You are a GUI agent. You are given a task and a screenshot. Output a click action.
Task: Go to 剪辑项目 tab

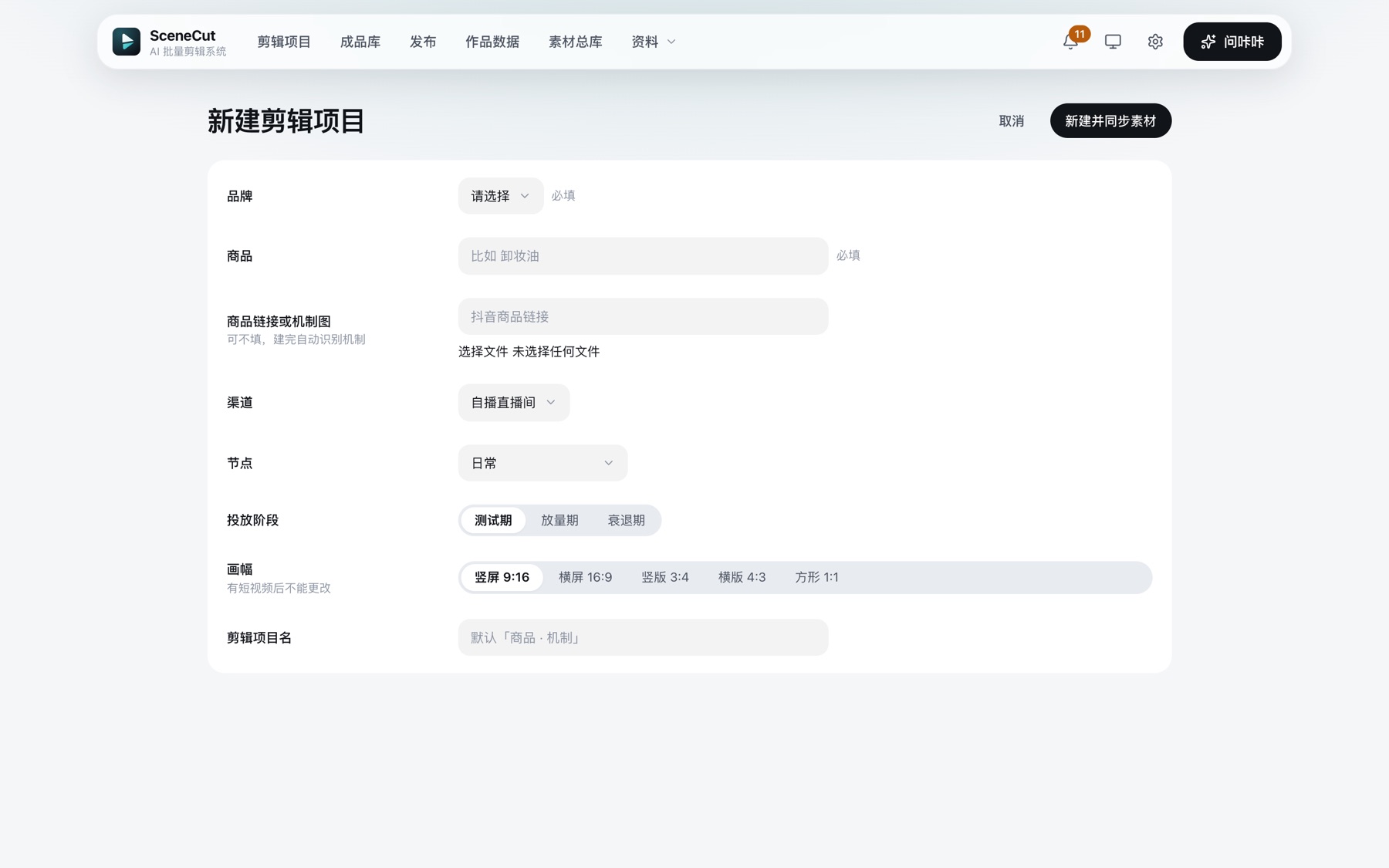pos(284,42)
